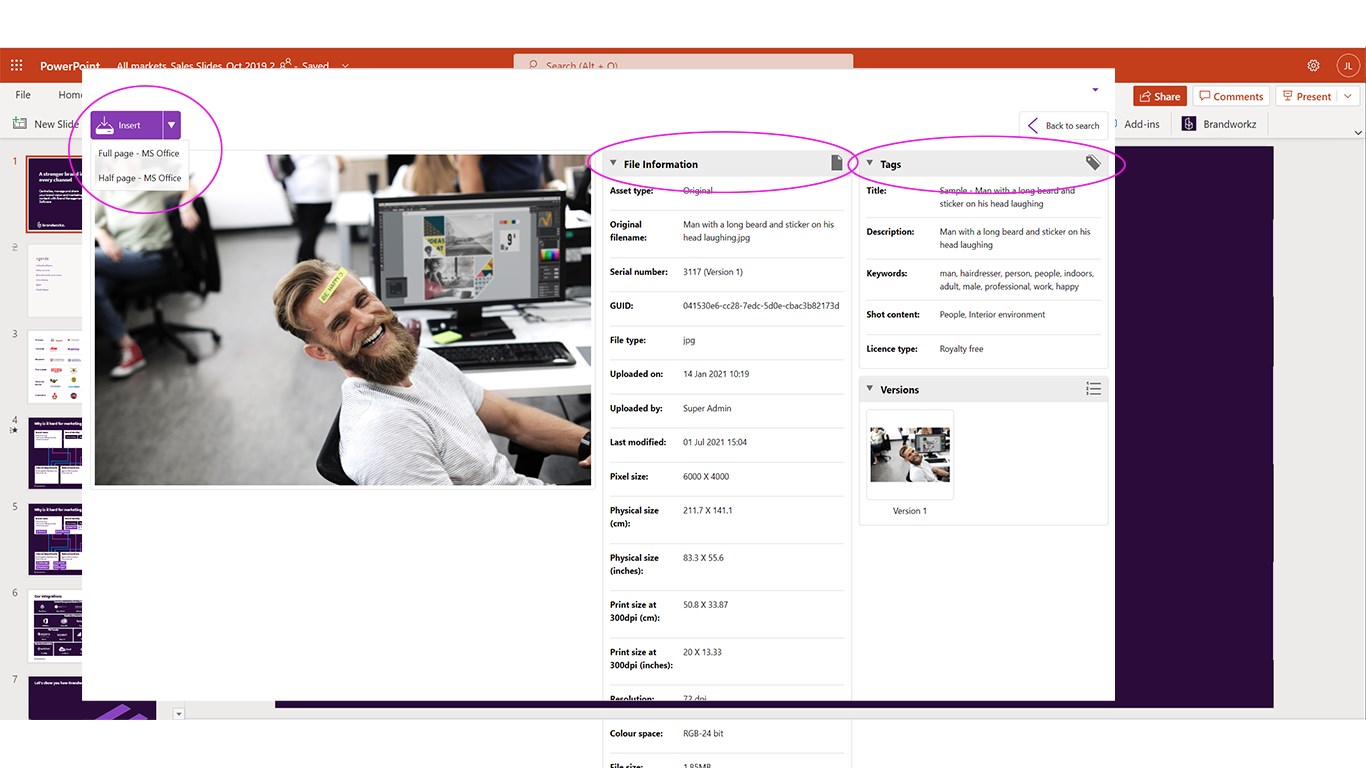Select slide 3 thumbnail
Image resolution: width=1366 pixels, height=768 pixels.
[x=55, y=367]
